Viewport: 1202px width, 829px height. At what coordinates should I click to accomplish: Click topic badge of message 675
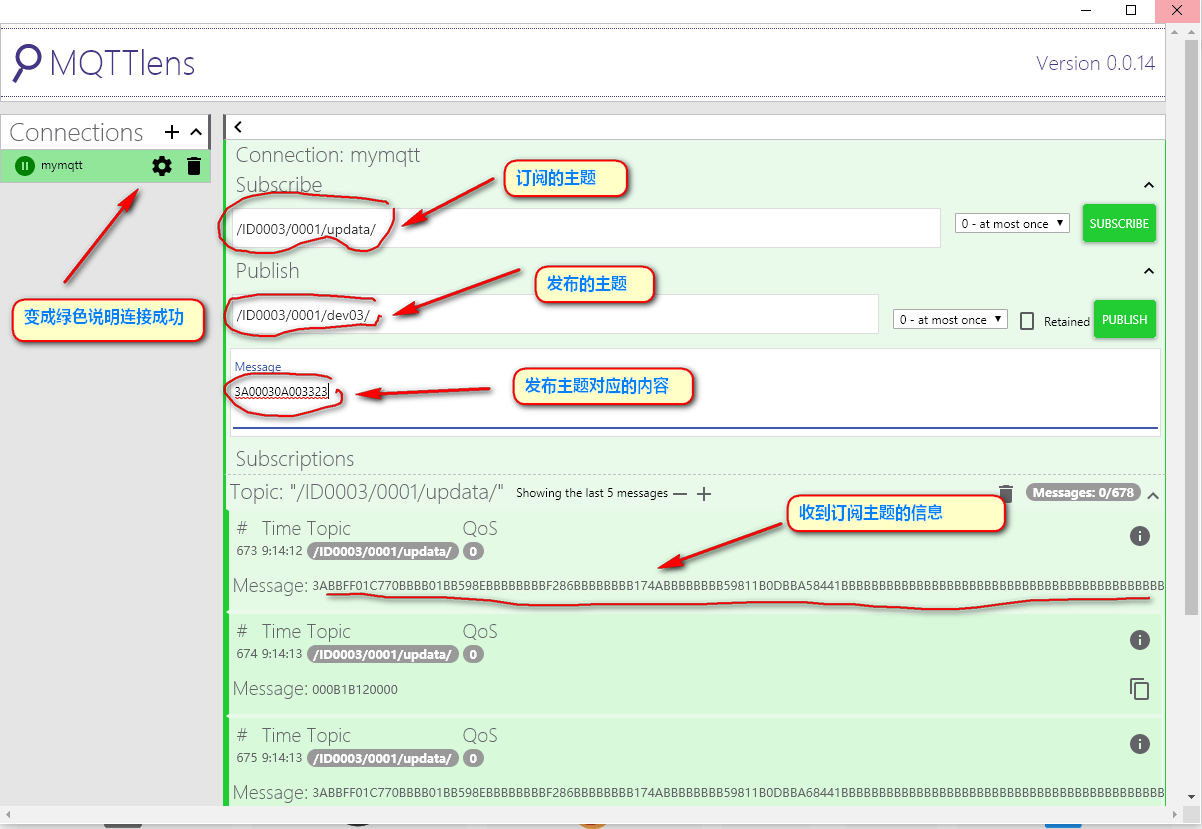tap(383, 759)
